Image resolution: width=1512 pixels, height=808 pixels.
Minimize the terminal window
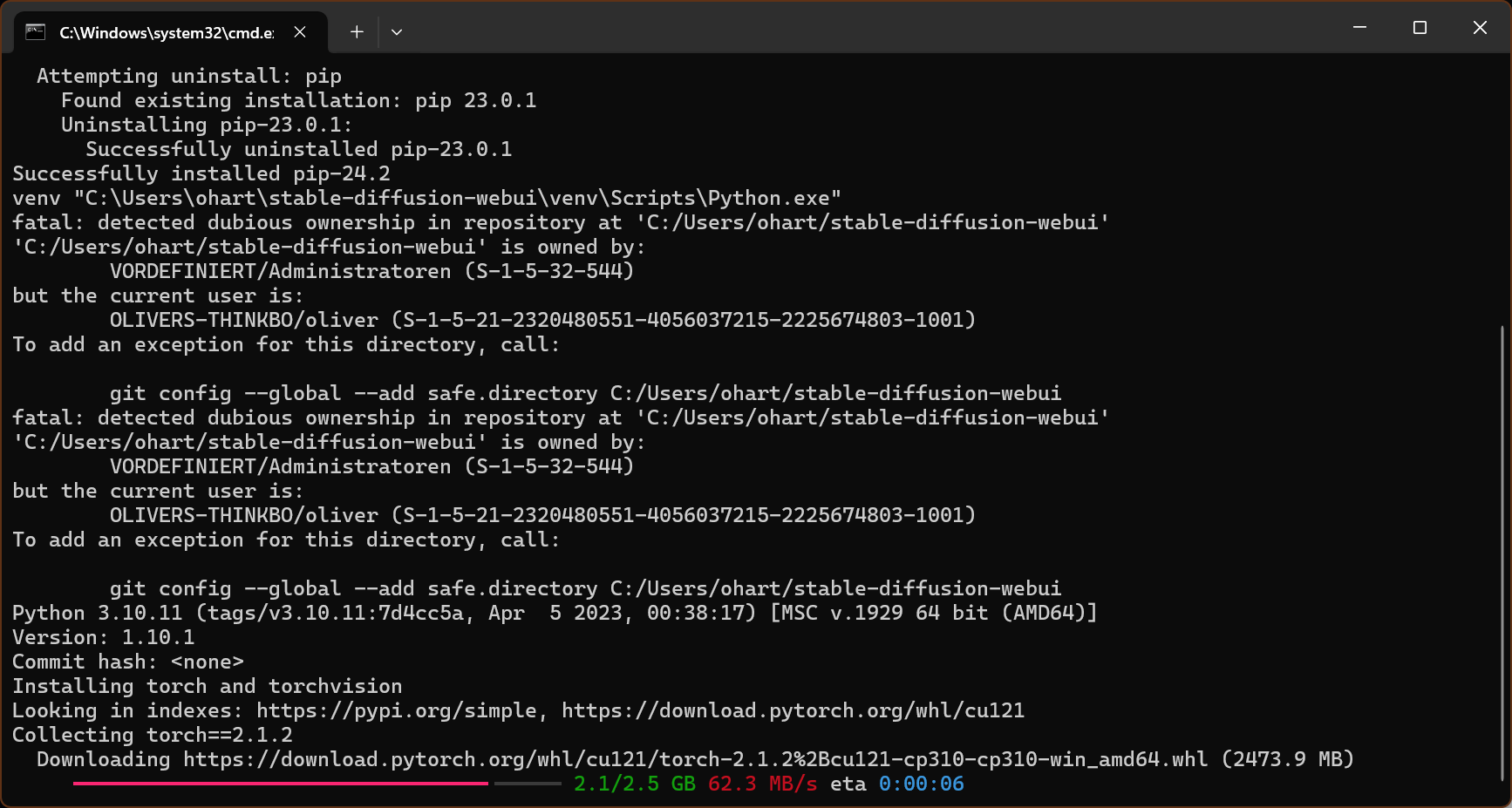point(1359,28)
